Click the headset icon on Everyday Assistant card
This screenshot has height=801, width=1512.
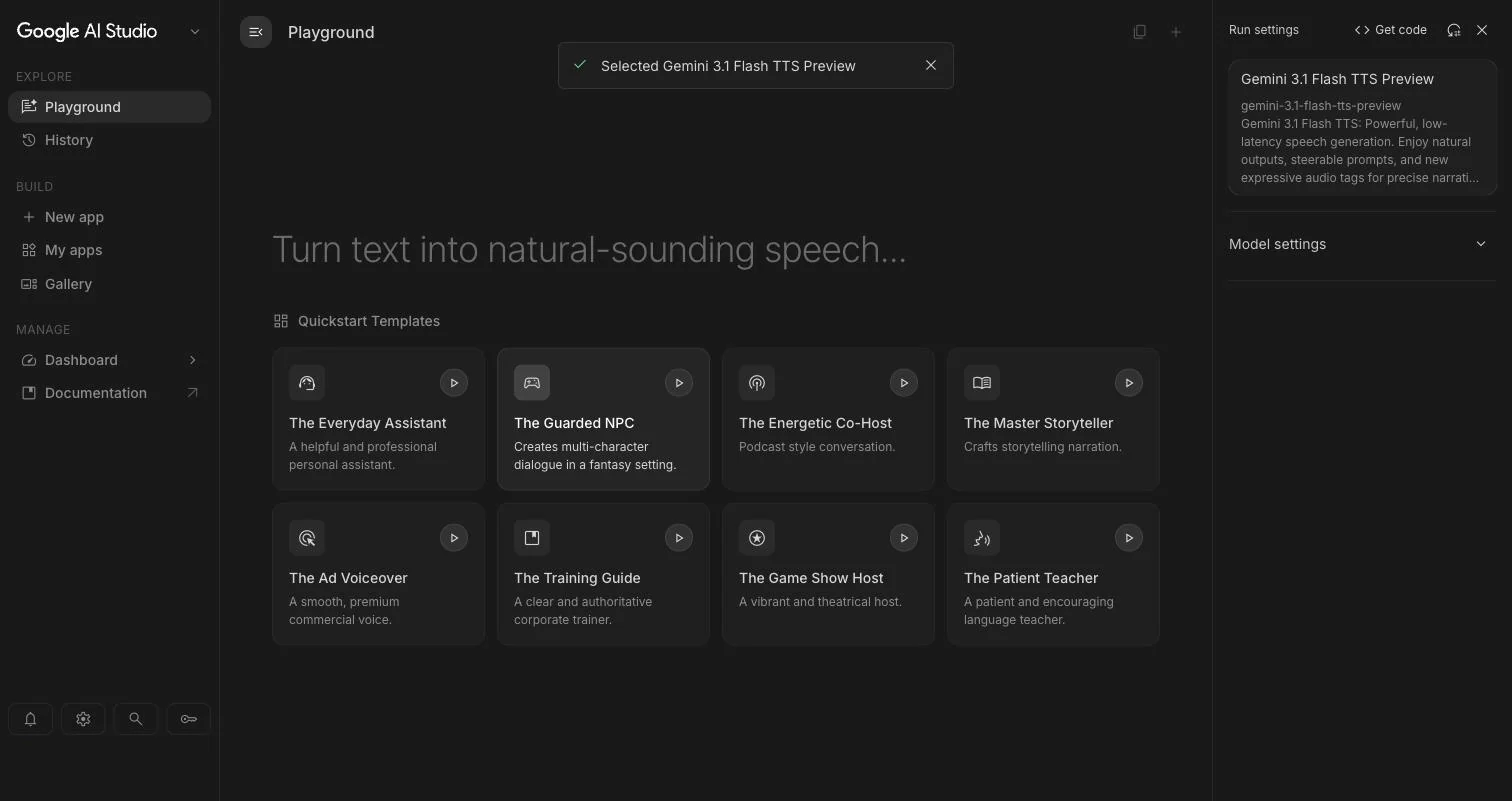(x=307, y=383)
